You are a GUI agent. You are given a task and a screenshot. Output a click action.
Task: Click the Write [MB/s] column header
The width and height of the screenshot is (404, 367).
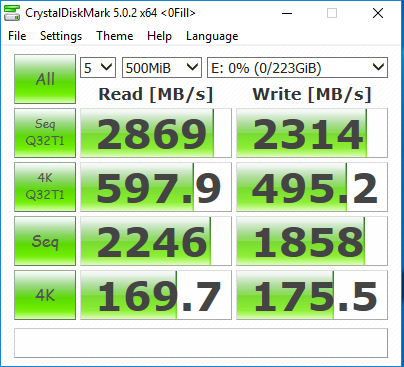click(x=312, y=94)
